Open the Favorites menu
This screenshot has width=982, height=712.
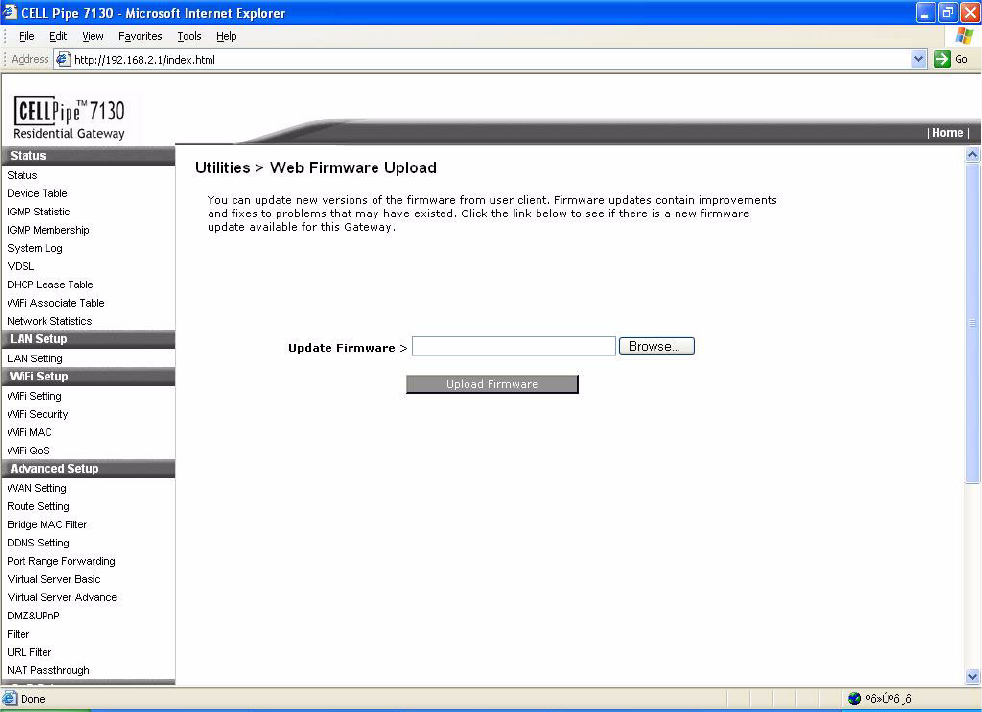point(140,36)
